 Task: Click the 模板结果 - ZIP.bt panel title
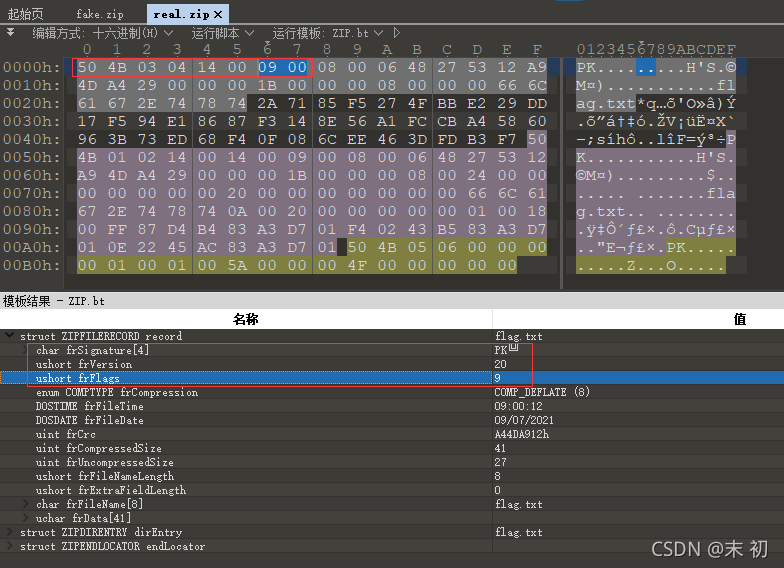pyautogui.click(x=54, y=301)
